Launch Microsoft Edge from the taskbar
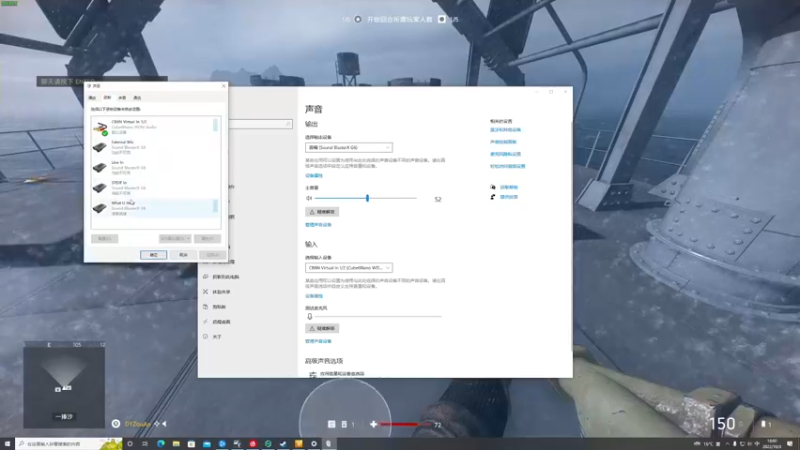This screenshot has width=800, height=450. tap(161, 444)
